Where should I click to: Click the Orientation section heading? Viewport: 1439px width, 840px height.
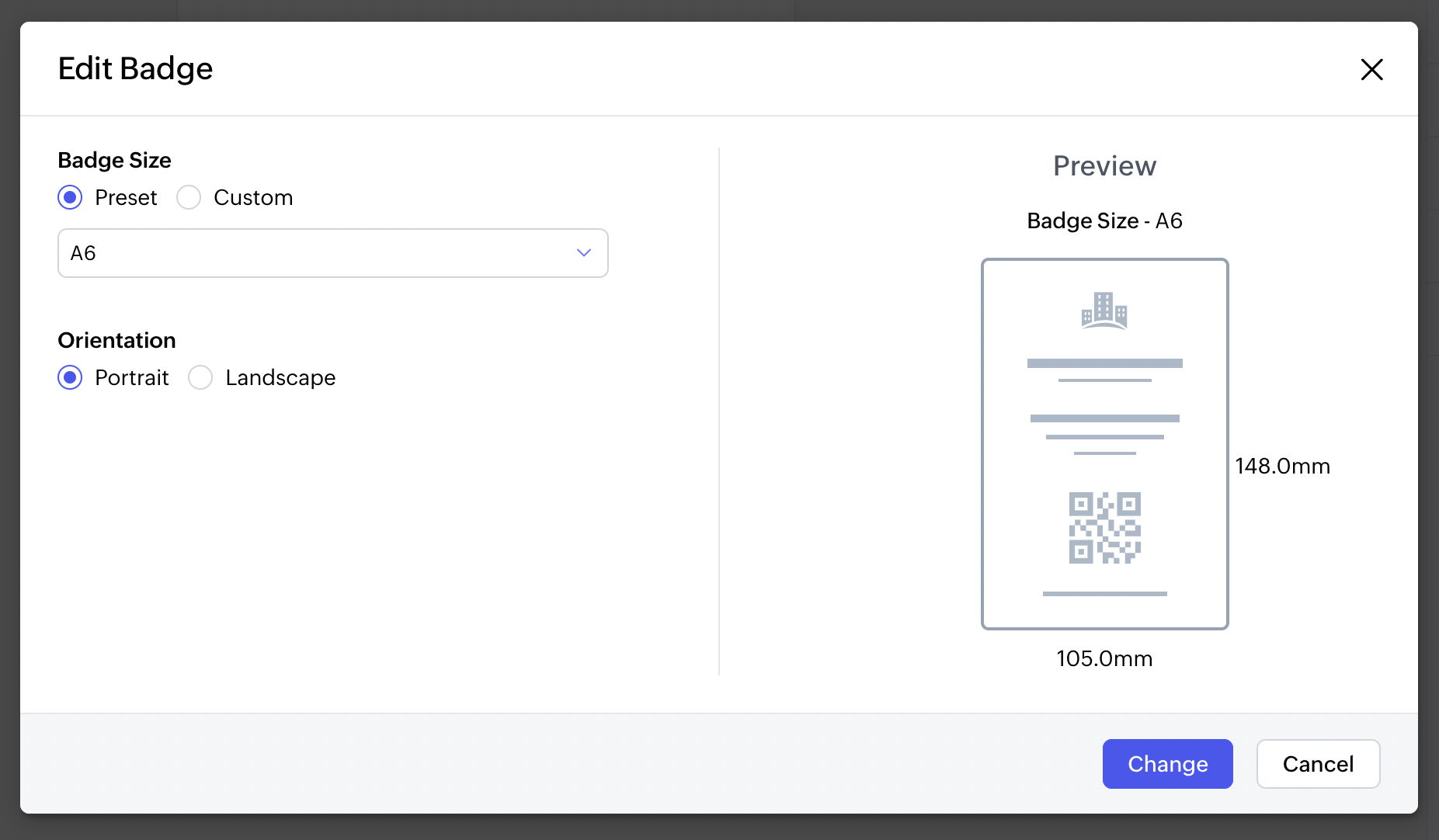pyautogui.click(x=116, y=340)
